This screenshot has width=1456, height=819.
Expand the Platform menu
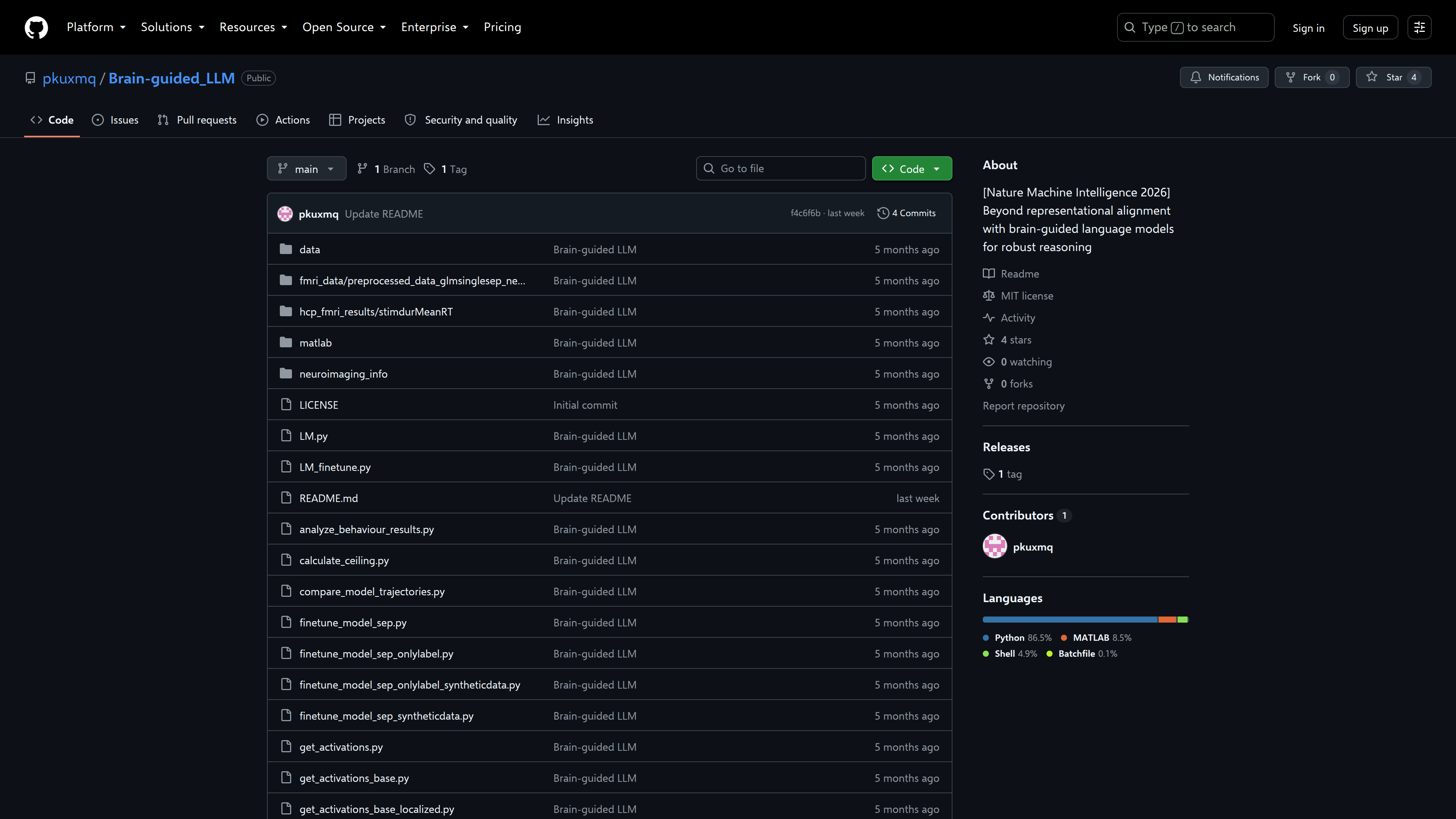(x=96, y=27)
